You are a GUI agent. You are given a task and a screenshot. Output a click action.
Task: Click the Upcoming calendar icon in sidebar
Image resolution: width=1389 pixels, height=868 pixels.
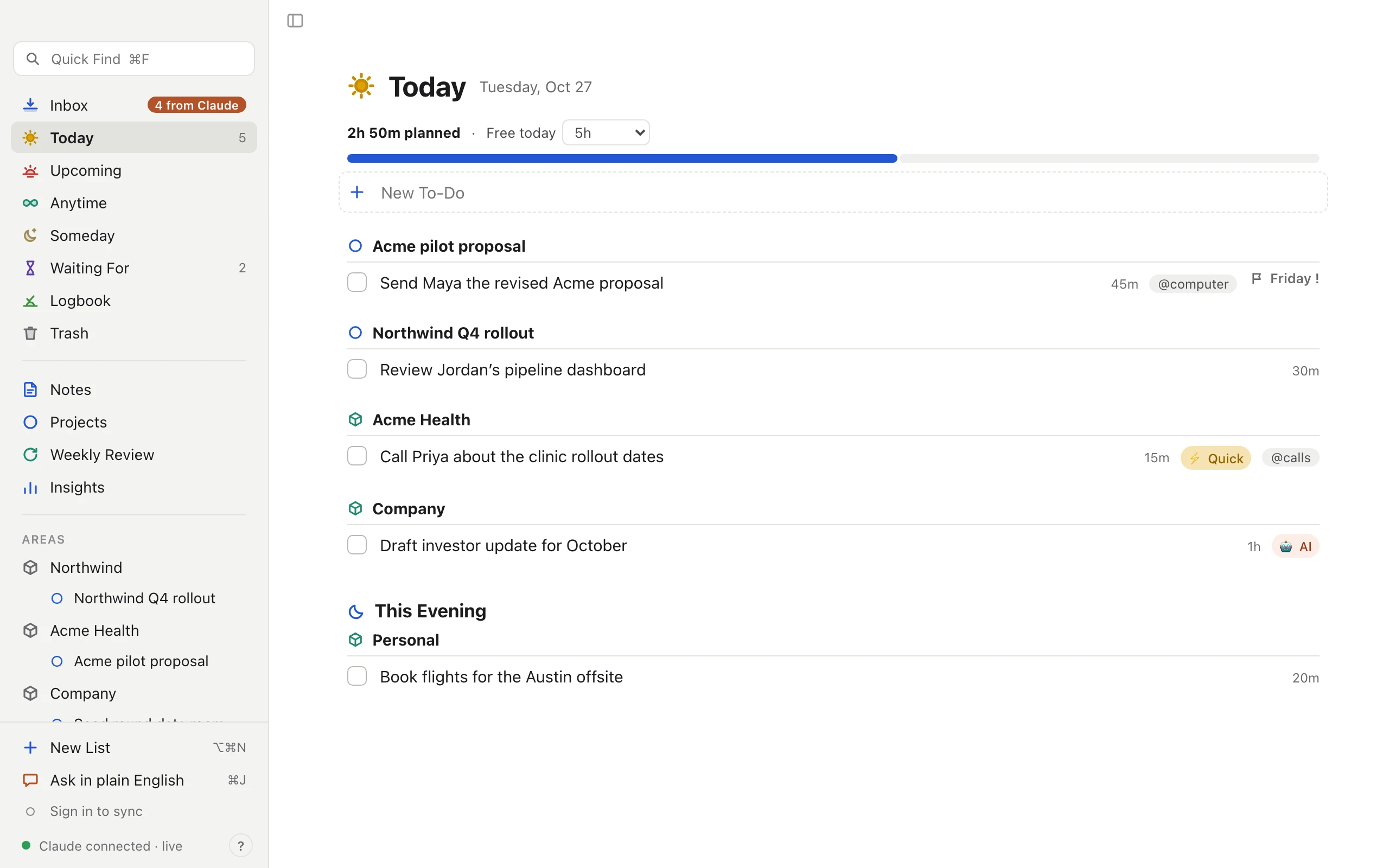pyautogui.click(x=30, y=170)
